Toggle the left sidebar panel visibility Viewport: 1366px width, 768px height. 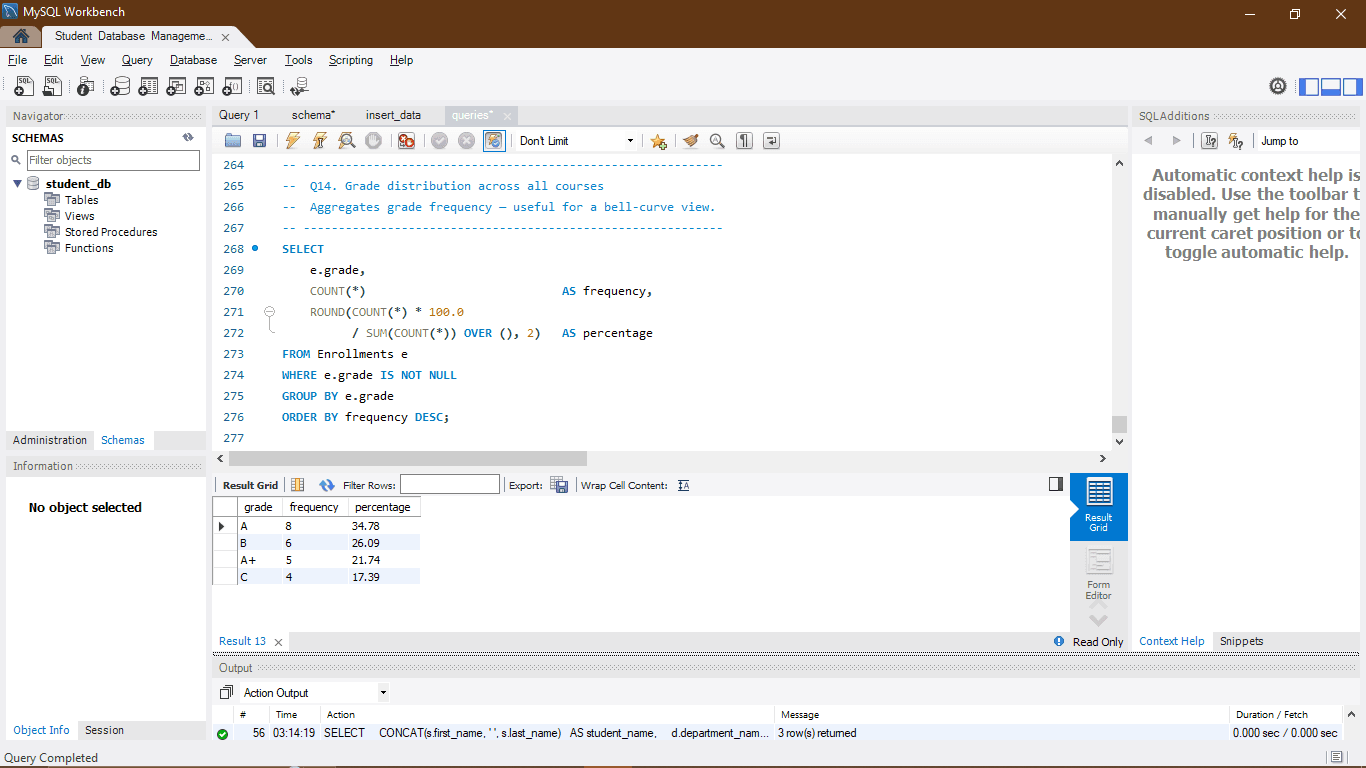click(x=1309, y=87)
